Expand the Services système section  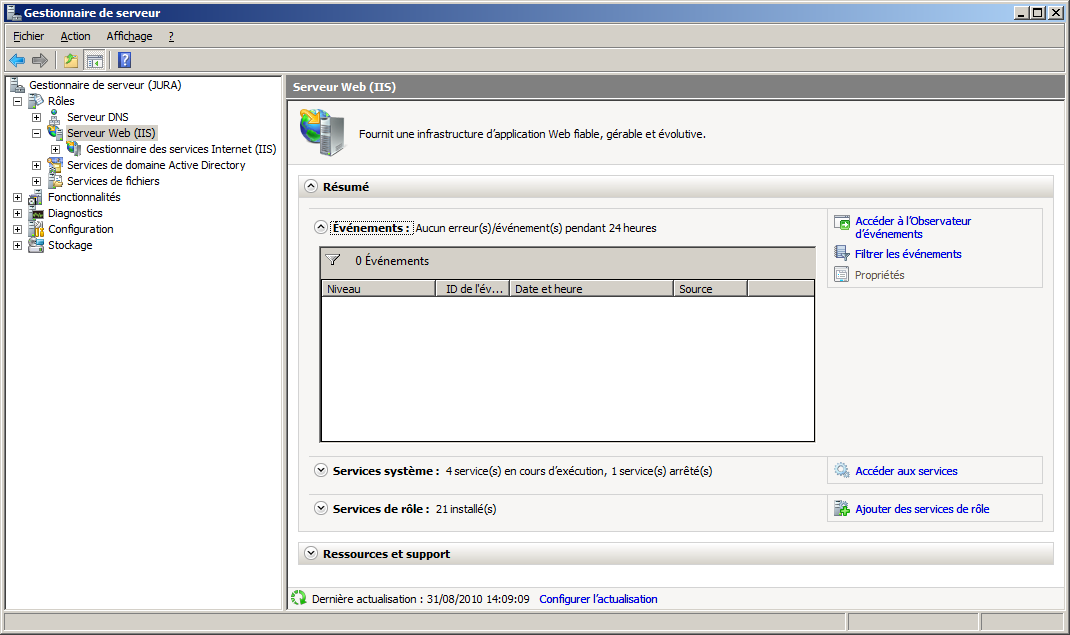(x=321, y=470)
